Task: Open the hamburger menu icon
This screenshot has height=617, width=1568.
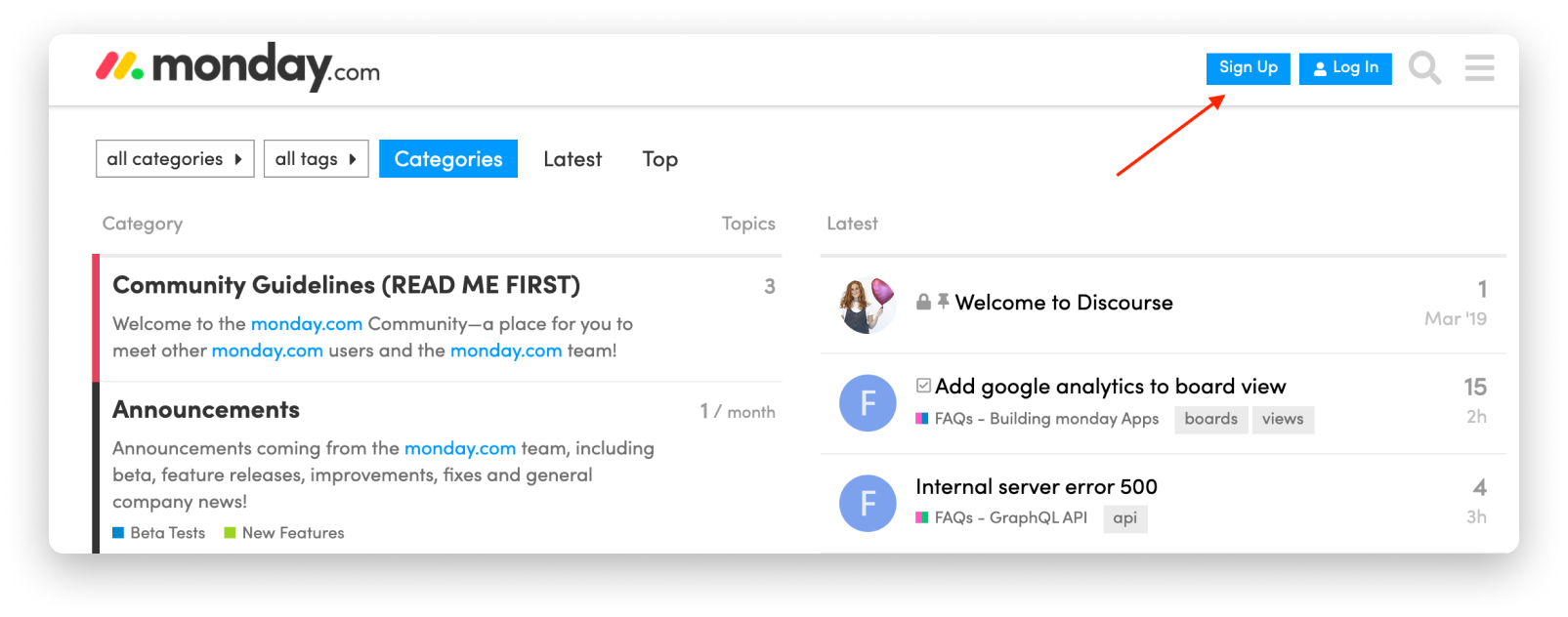Action: 1479,67
